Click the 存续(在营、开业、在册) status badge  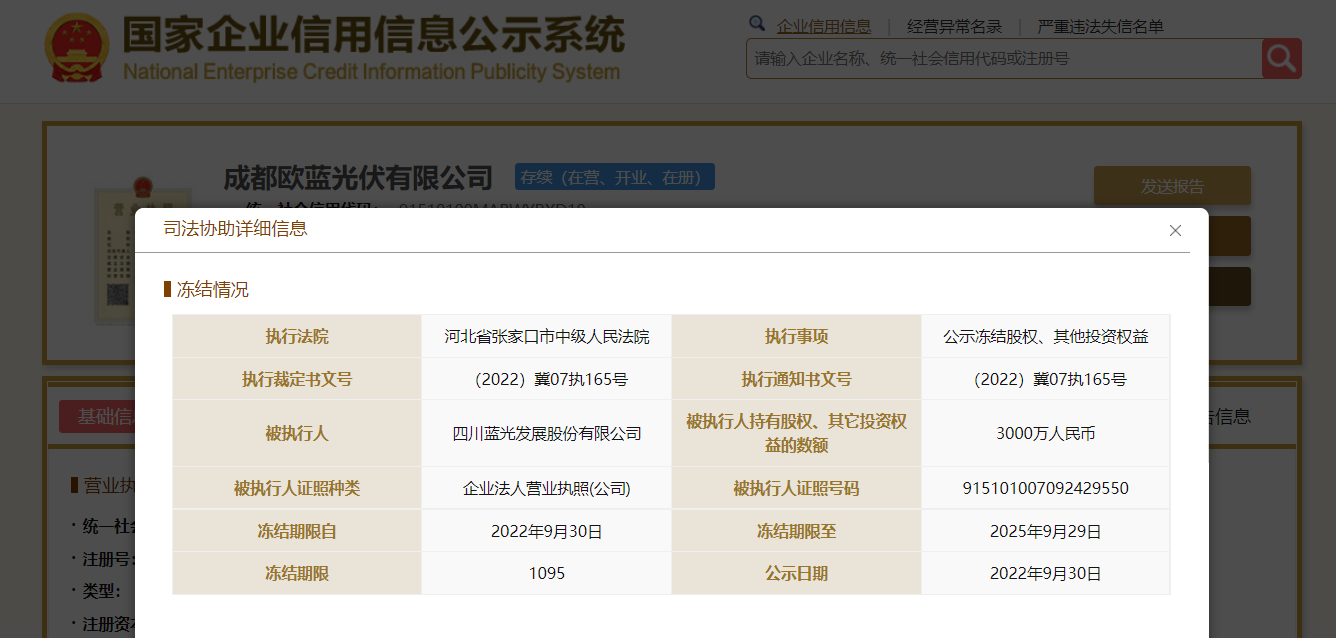pos(615,177)
